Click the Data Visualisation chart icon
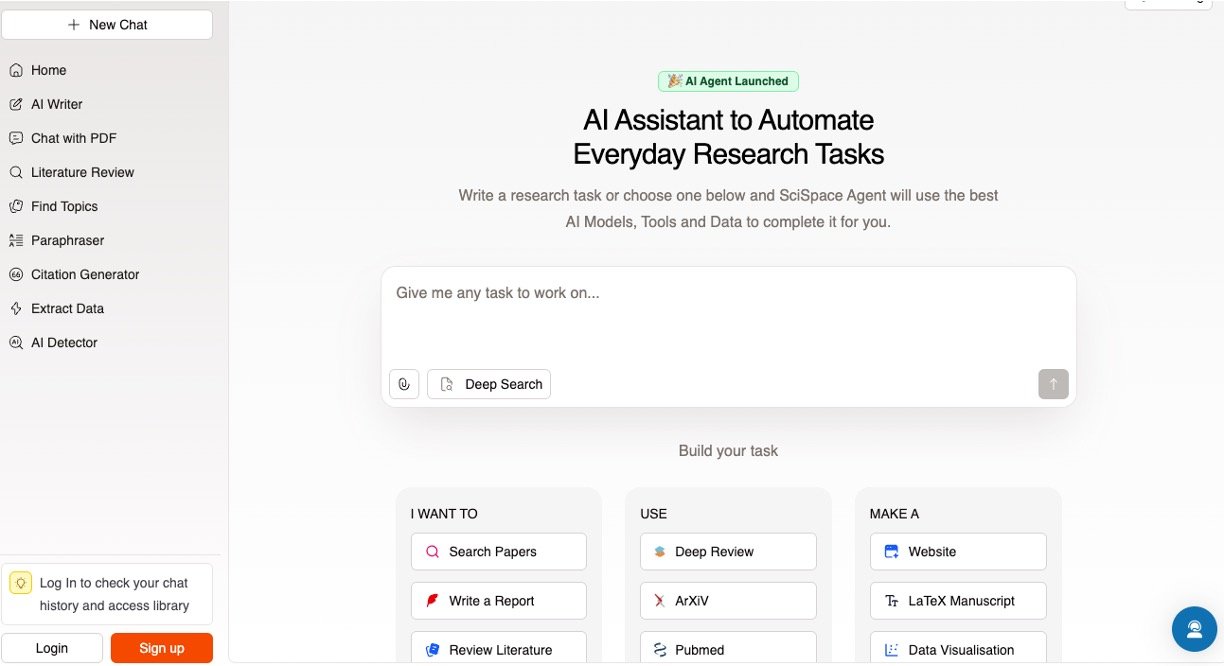 pyautogui.click(x=892, y=650)
